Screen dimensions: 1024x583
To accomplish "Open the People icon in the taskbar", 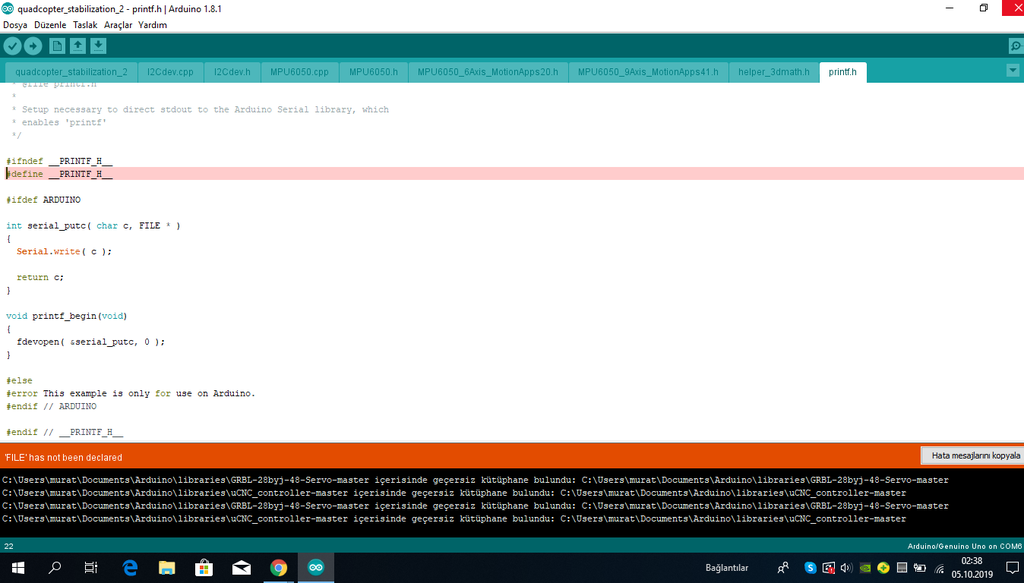I will pos(783,568).
